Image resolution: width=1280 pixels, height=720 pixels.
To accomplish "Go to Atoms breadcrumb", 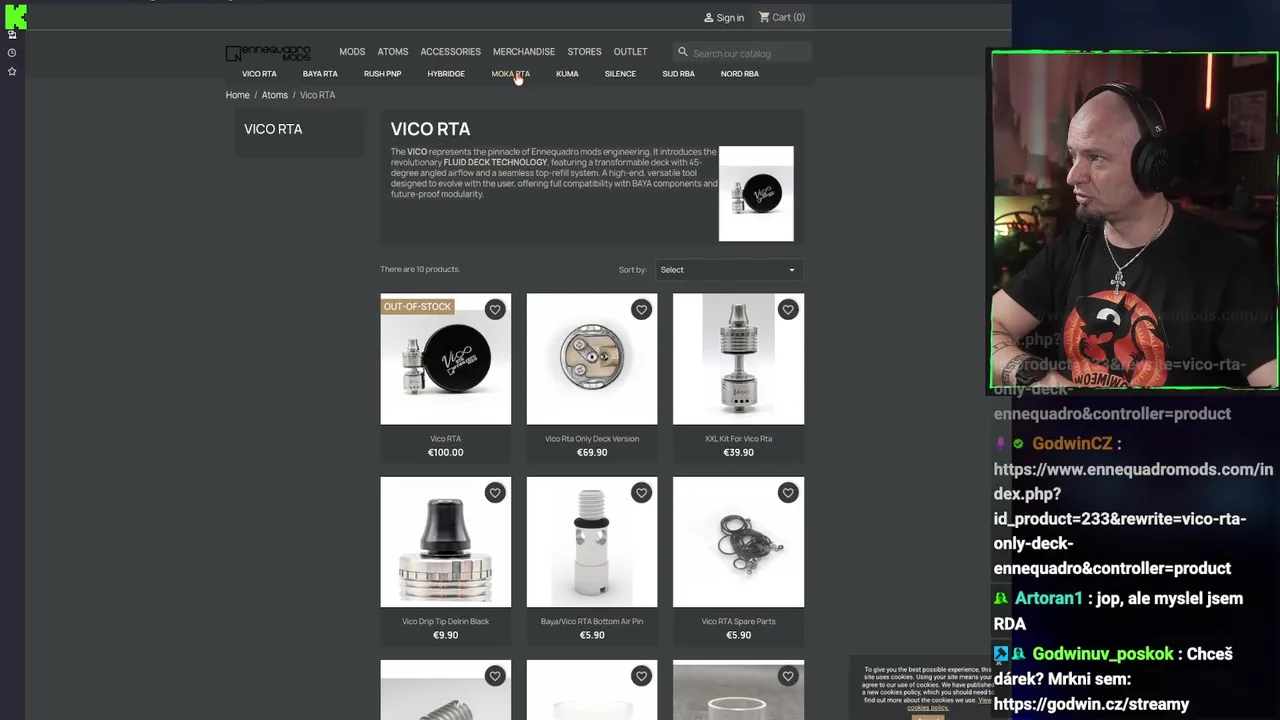I will tap(275, 95).
